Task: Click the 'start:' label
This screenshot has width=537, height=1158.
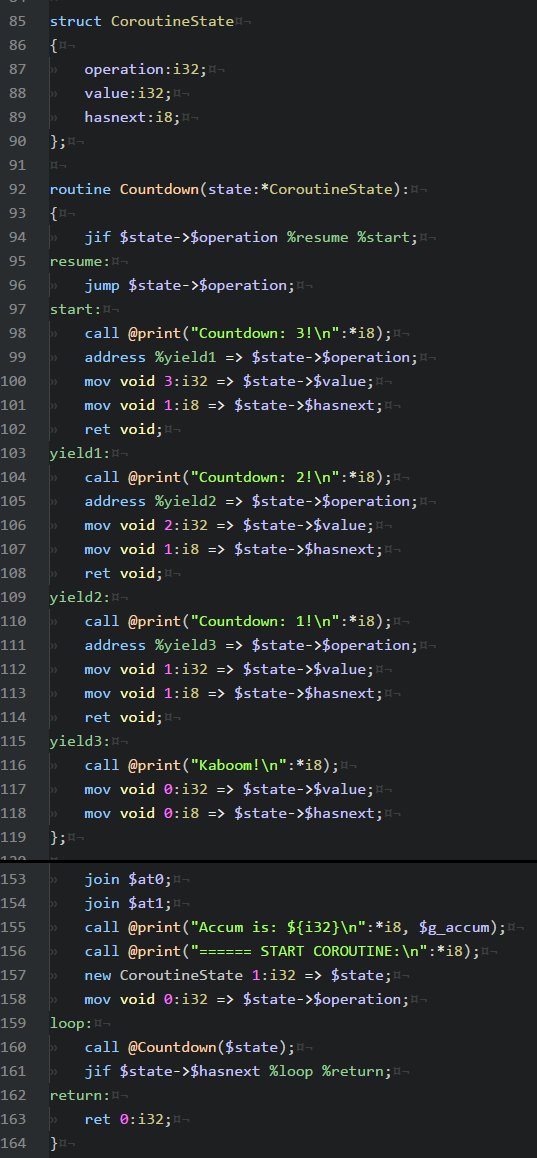Action: [x=75, y=309]
